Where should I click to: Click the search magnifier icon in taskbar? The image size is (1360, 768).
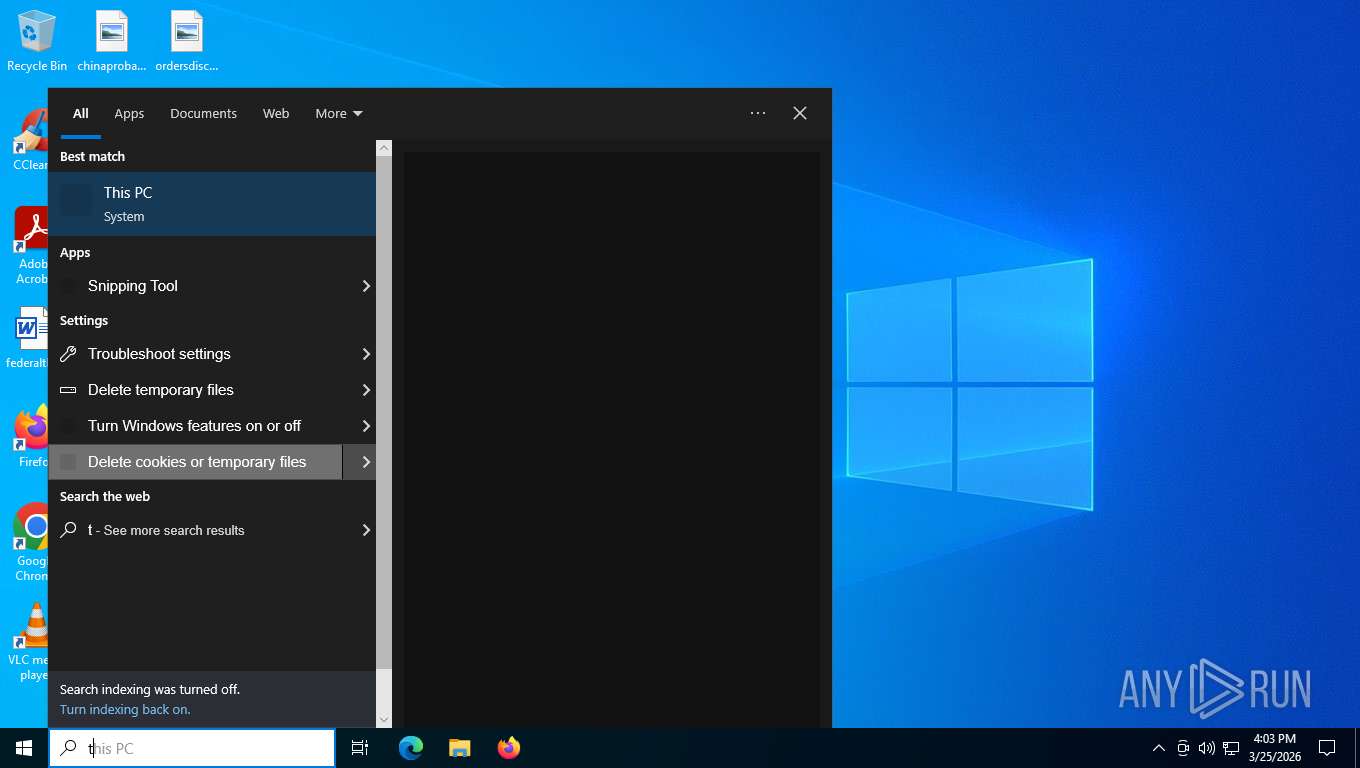coord(68,748)
